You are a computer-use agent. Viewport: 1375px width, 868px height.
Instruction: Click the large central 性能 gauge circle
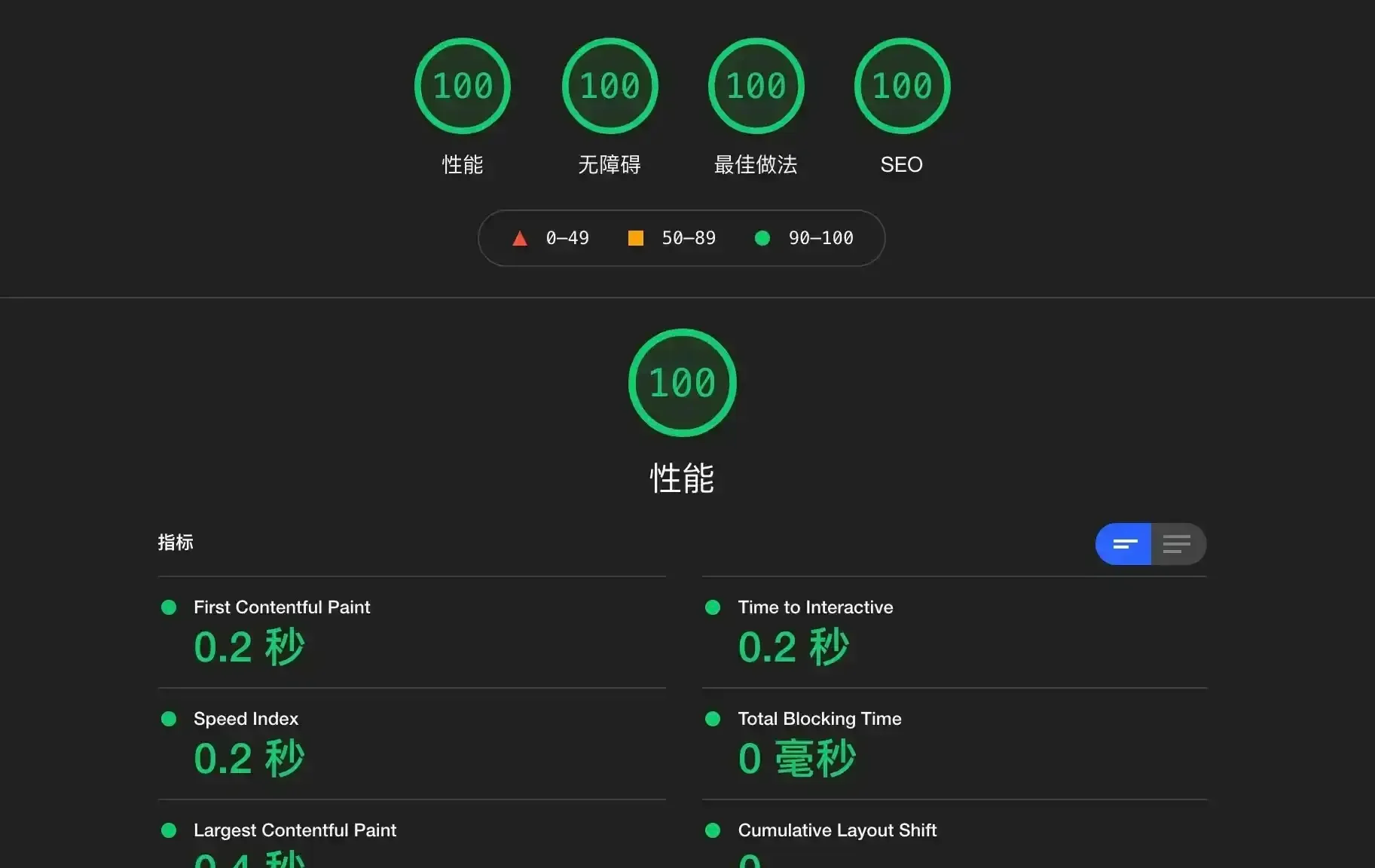click(682, 383)
